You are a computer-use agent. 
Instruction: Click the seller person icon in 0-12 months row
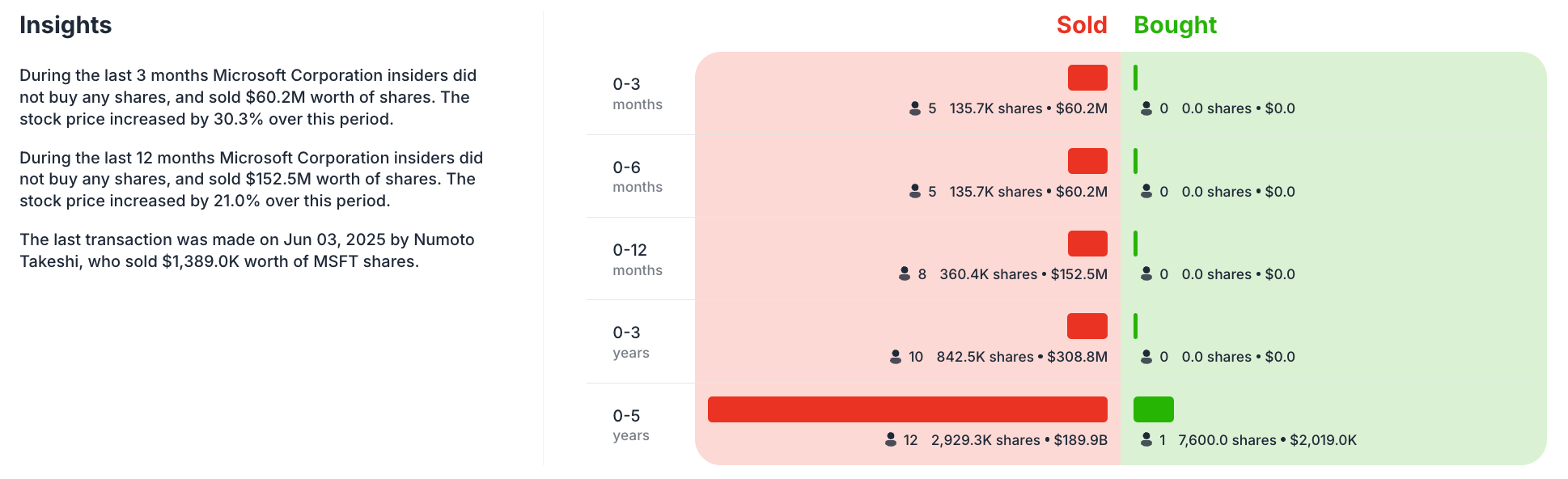pos(905,273)
